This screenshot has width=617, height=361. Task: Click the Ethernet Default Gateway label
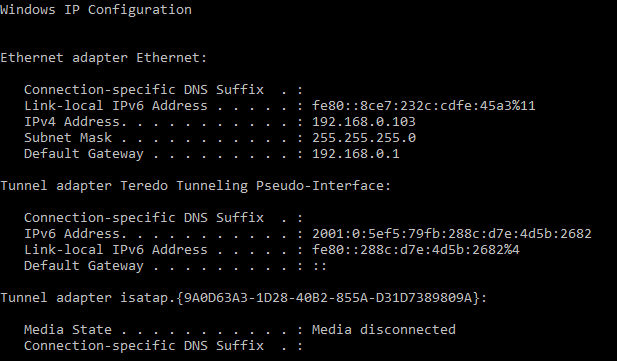click(x=84, y=154)
